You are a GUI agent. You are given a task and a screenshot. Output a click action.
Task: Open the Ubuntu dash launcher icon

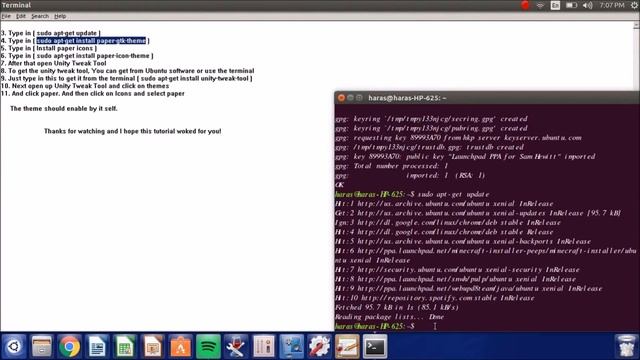pos(14,347)
